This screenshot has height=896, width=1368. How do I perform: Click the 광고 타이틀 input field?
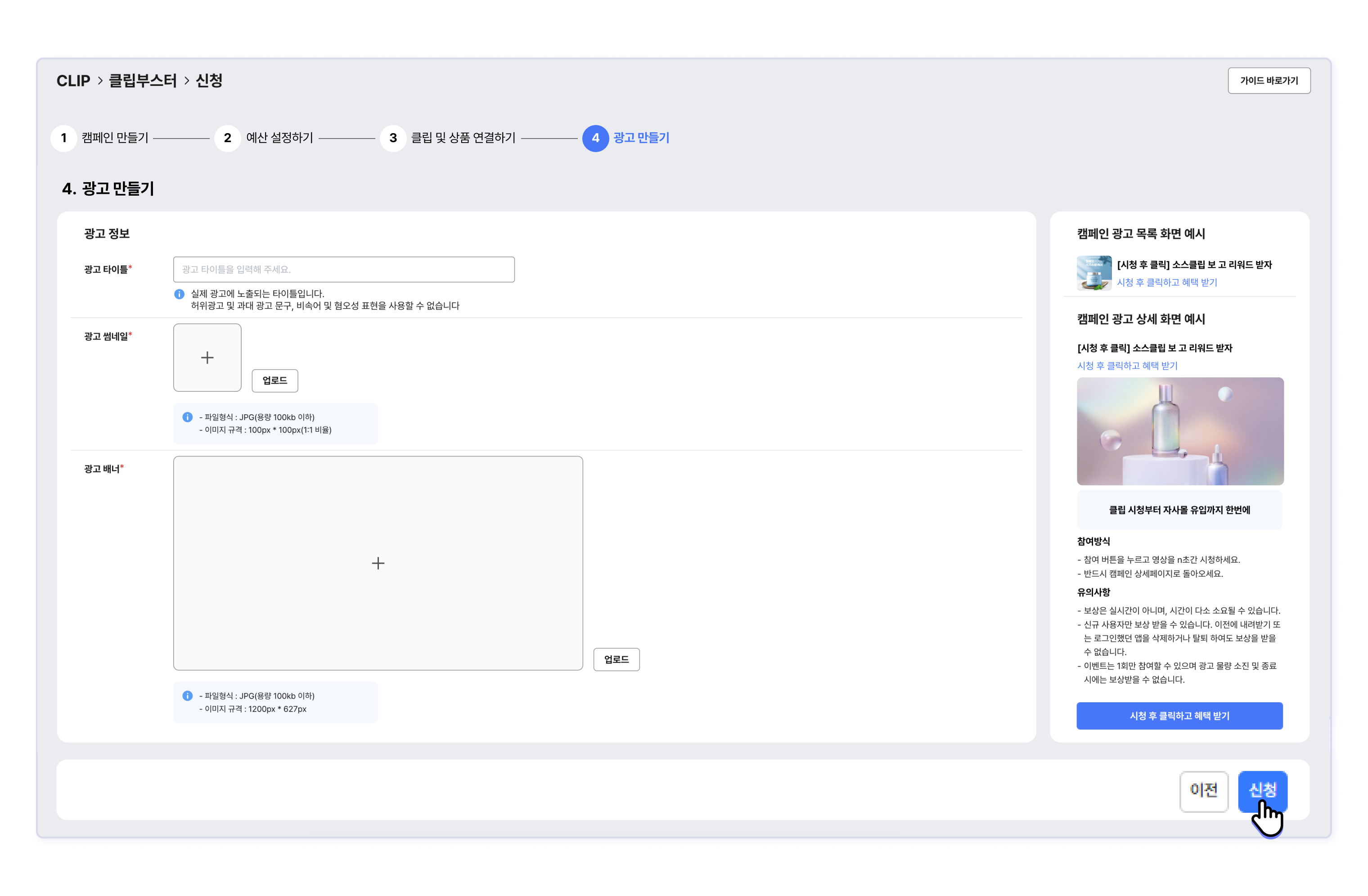tap(344, 269)
